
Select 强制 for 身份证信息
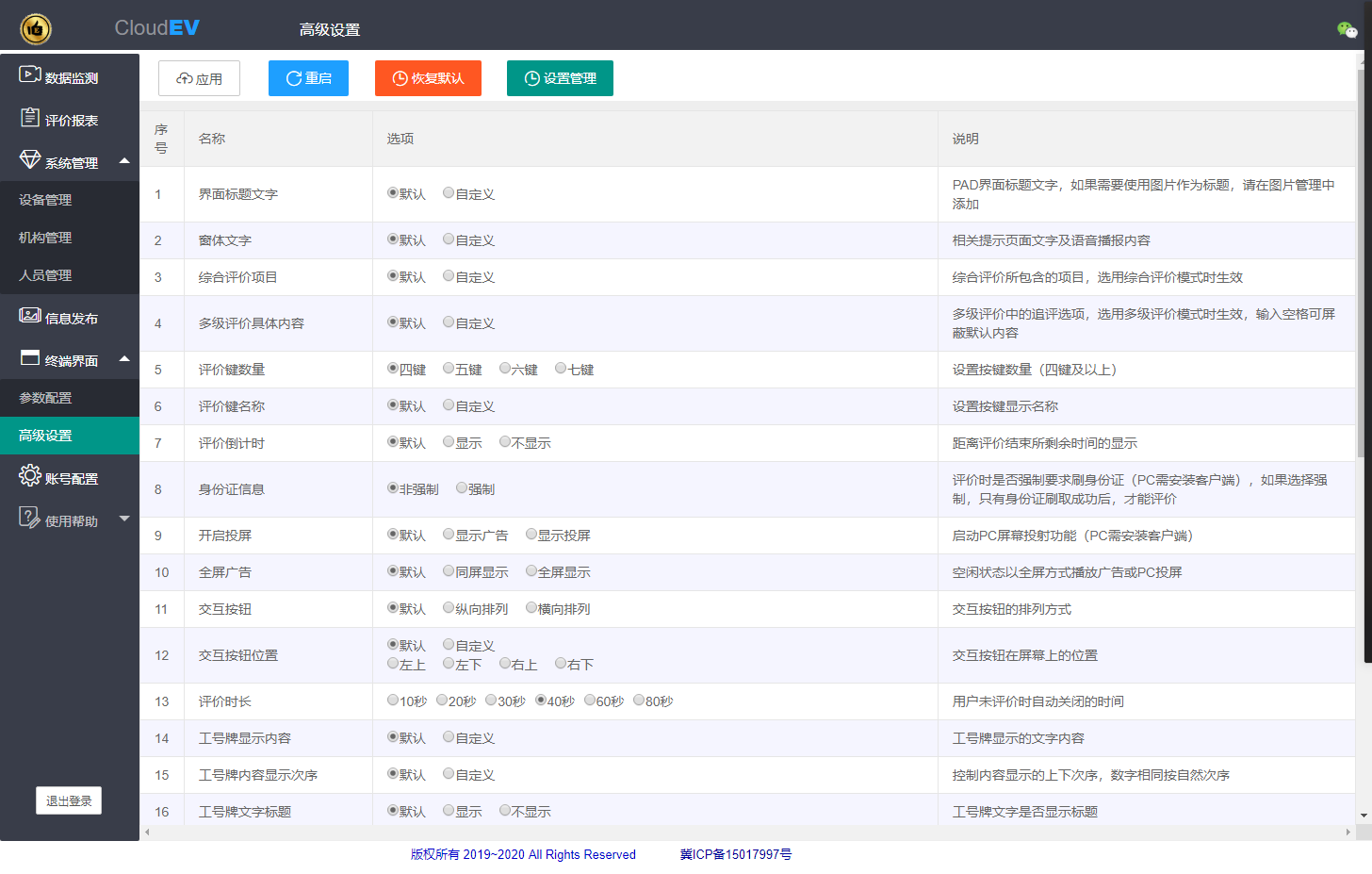click(462, 487)
